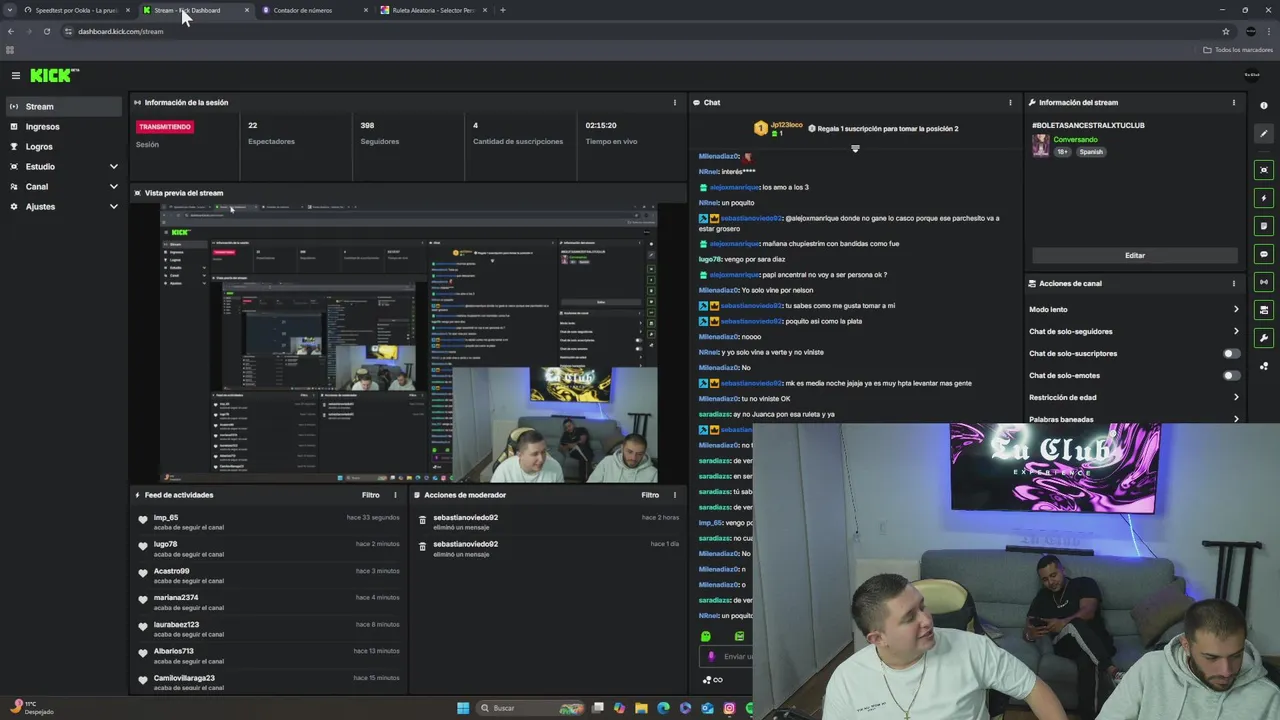This screenshot has width=1280, height=720.
Task: Toggle the broadcast signal widget icon
Action: [x=1264, y=282]
